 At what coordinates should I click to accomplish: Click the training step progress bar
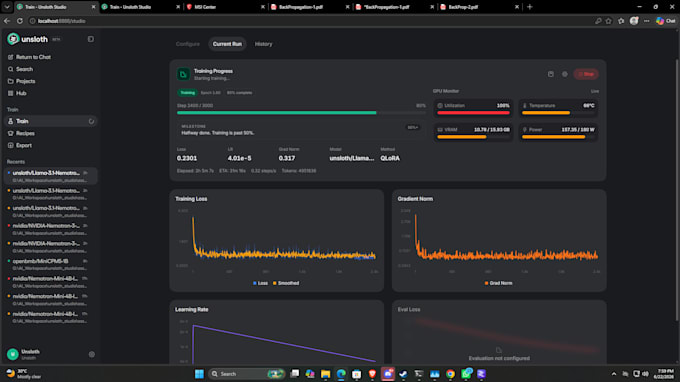301,113
